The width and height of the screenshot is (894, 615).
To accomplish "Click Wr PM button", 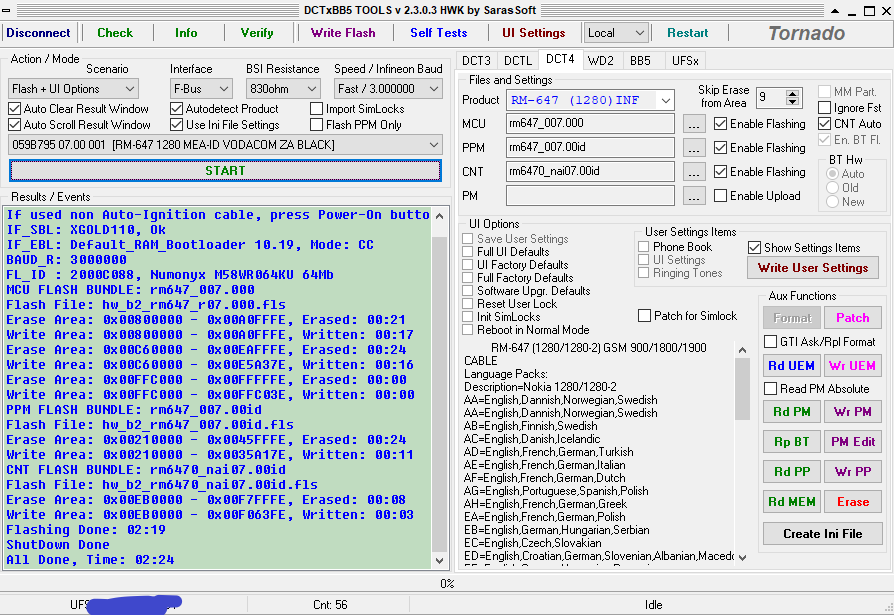I will [x=852, y=412].
